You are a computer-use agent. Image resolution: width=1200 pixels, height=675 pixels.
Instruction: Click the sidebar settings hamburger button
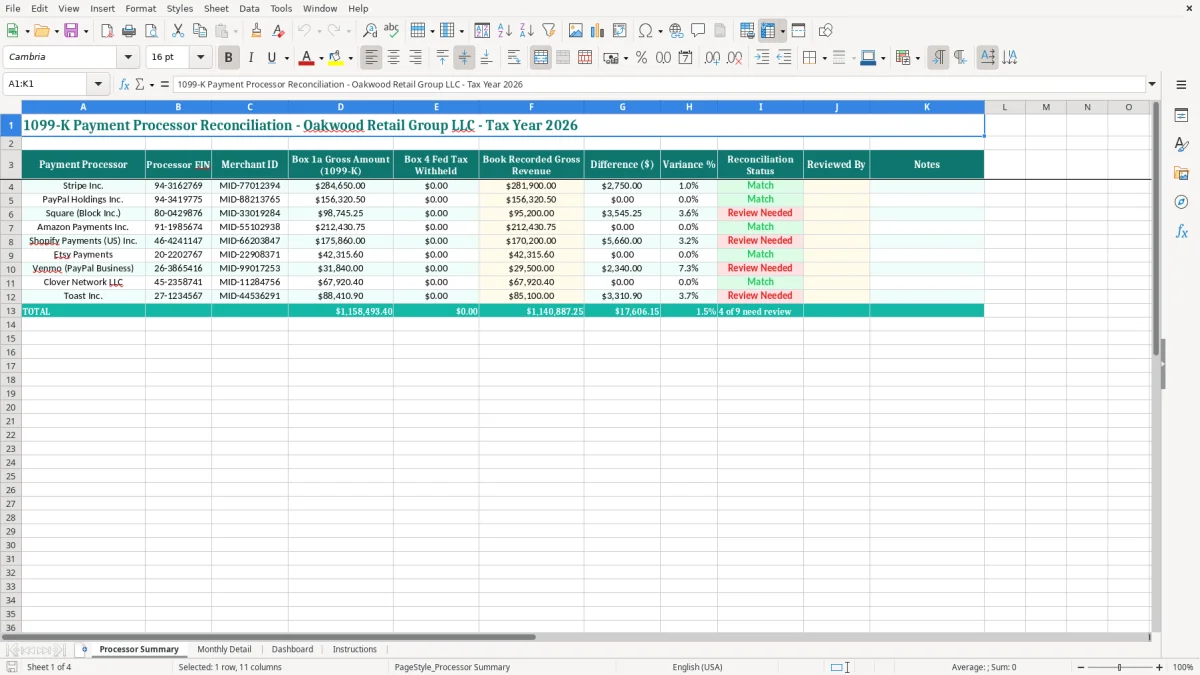[x=1181, y=85]
